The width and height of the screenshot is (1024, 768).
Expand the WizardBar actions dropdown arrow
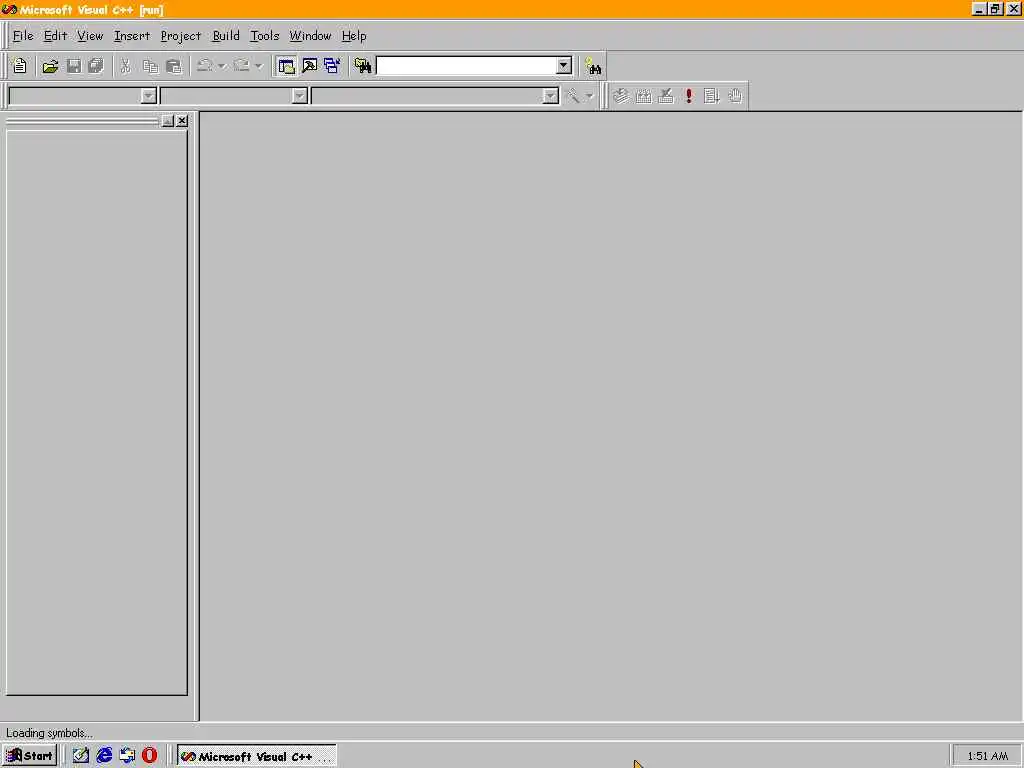pos(589,97)
